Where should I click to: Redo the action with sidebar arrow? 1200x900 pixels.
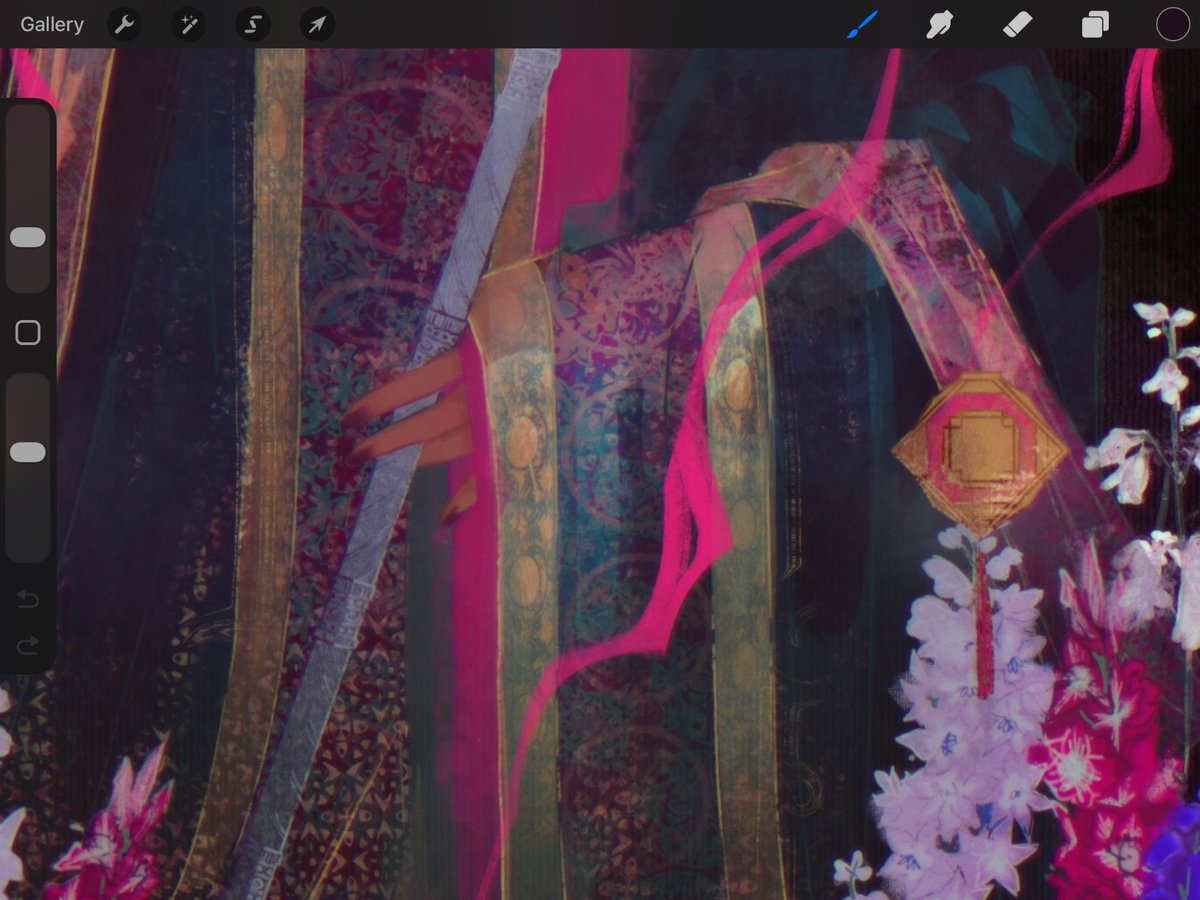point(28,645)
